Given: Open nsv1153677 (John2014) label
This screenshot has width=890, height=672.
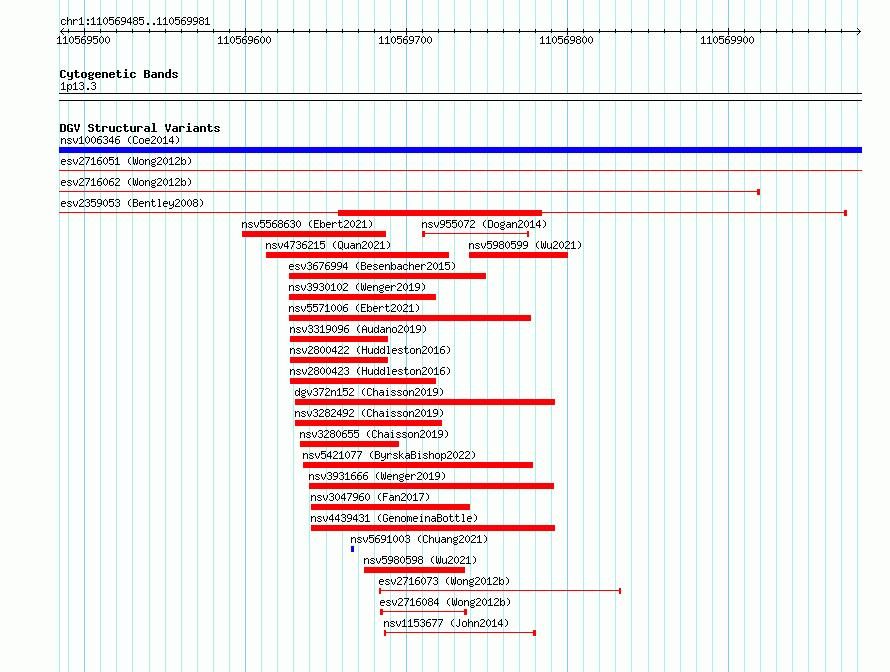Looking at the screenshot, I should tap(446, 623).
